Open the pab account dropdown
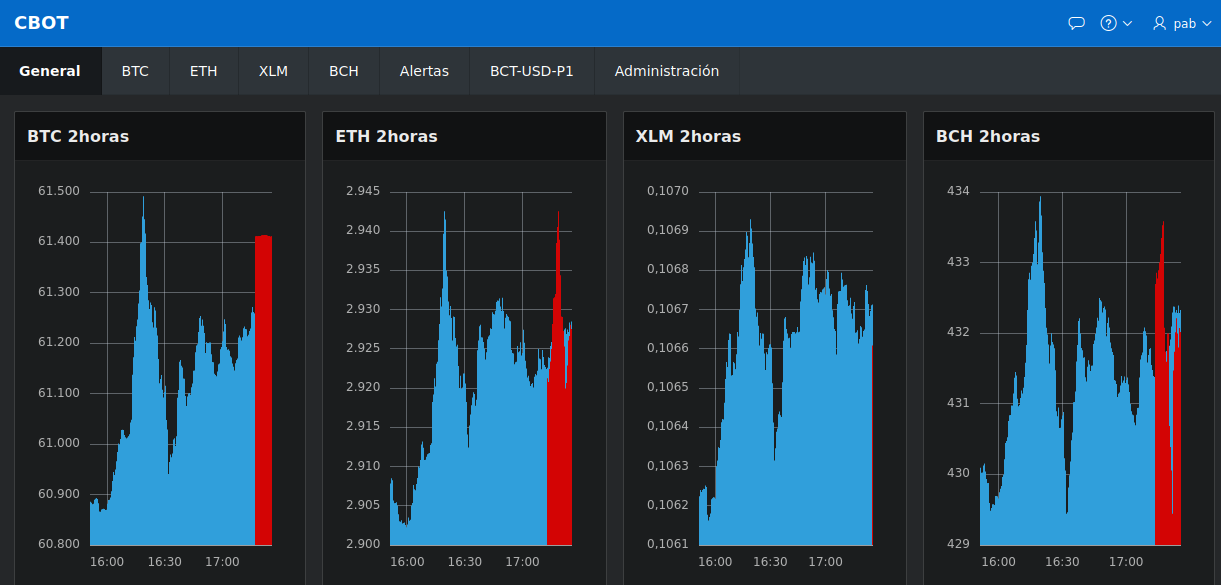This screenshot has height=585, width=1221. point(1189,23)
